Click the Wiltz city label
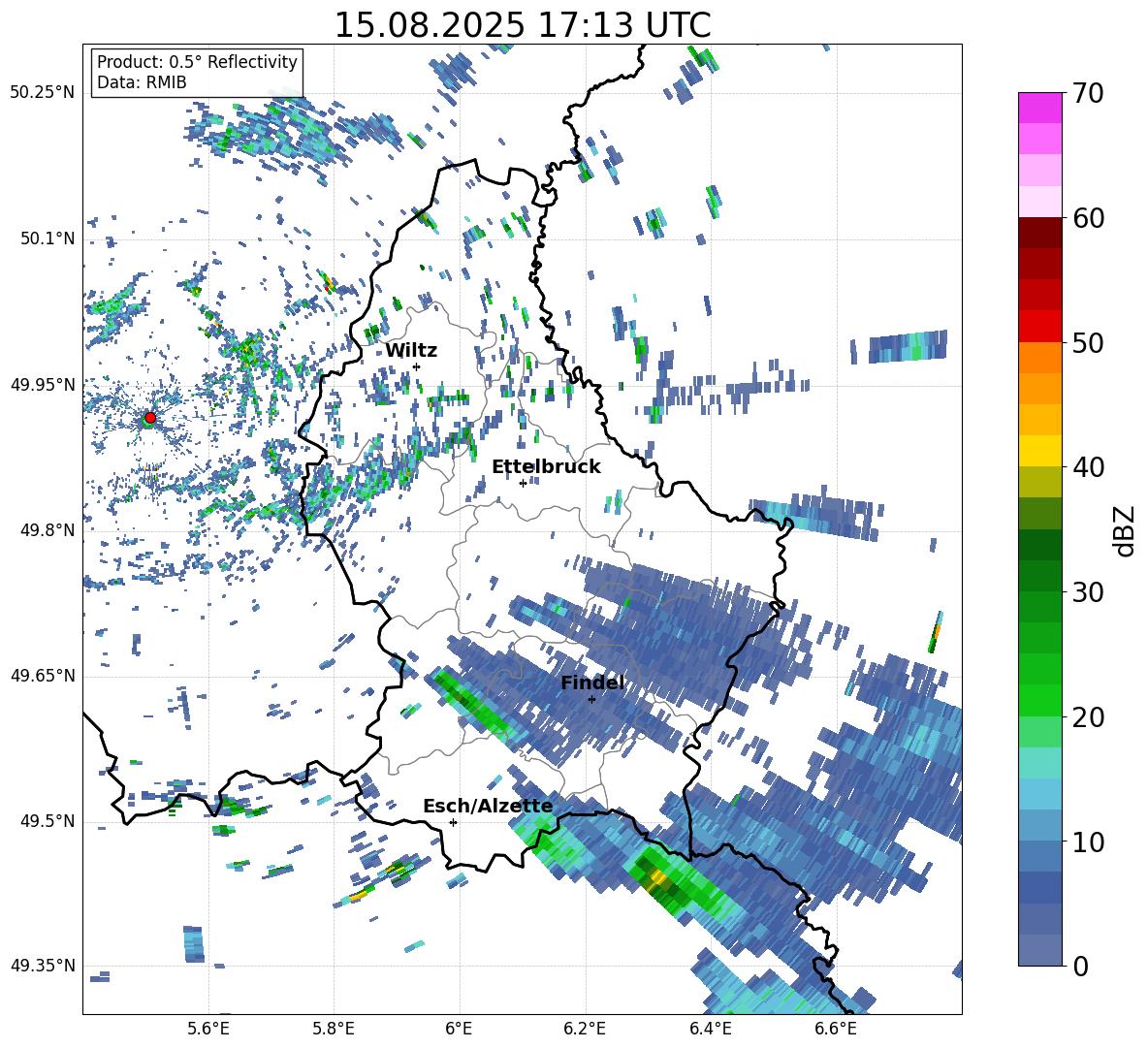 (x=411, y=351)
